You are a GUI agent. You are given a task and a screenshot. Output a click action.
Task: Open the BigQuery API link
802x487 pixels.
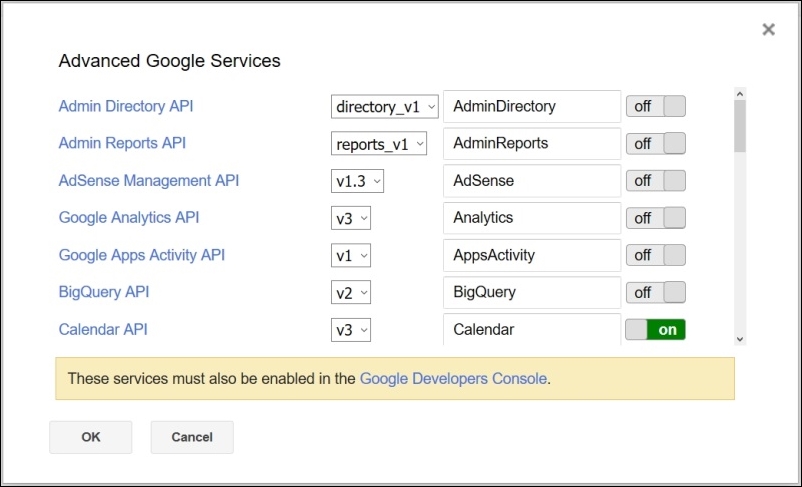click(x=104, y=292)
